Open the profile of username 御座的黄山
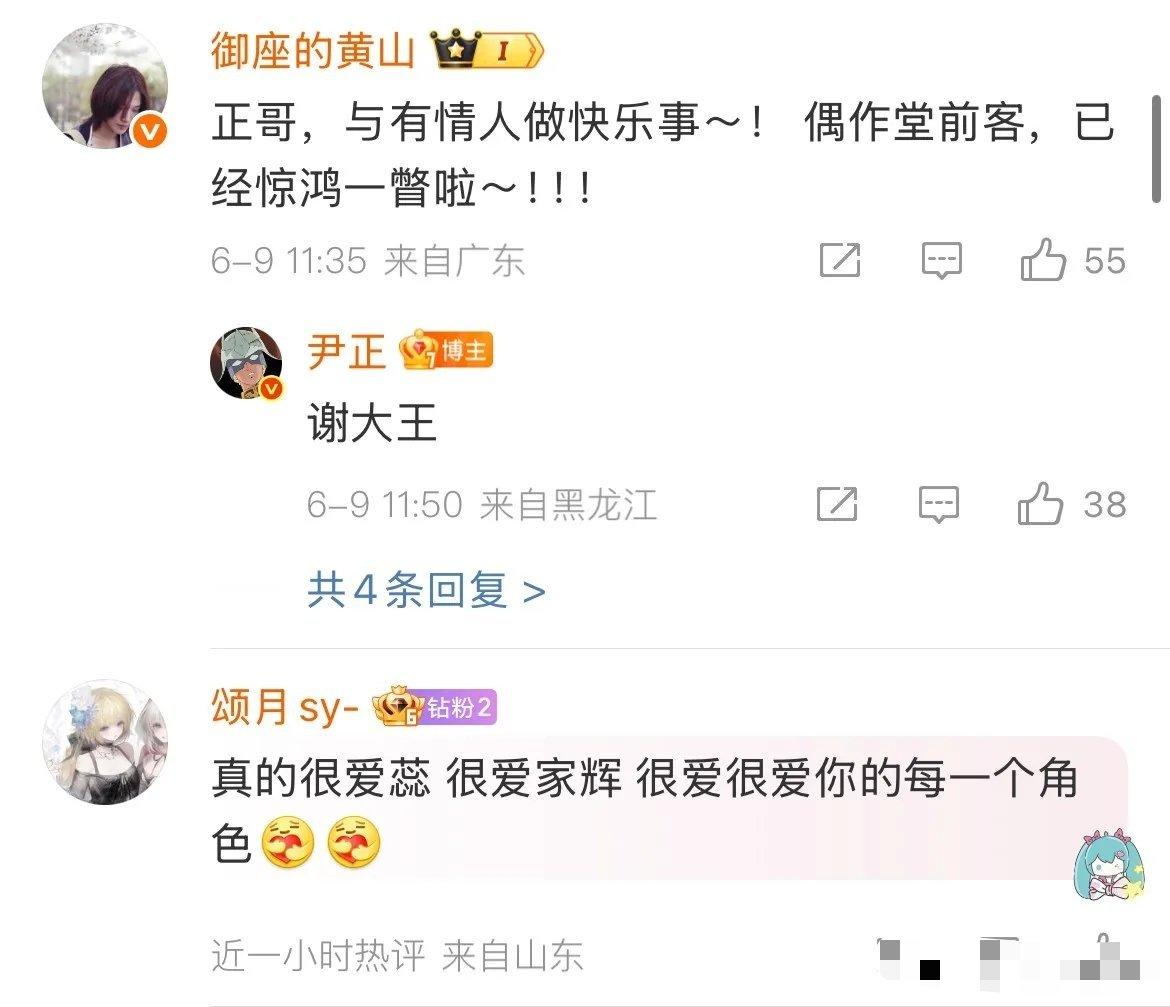 [313, 51]
